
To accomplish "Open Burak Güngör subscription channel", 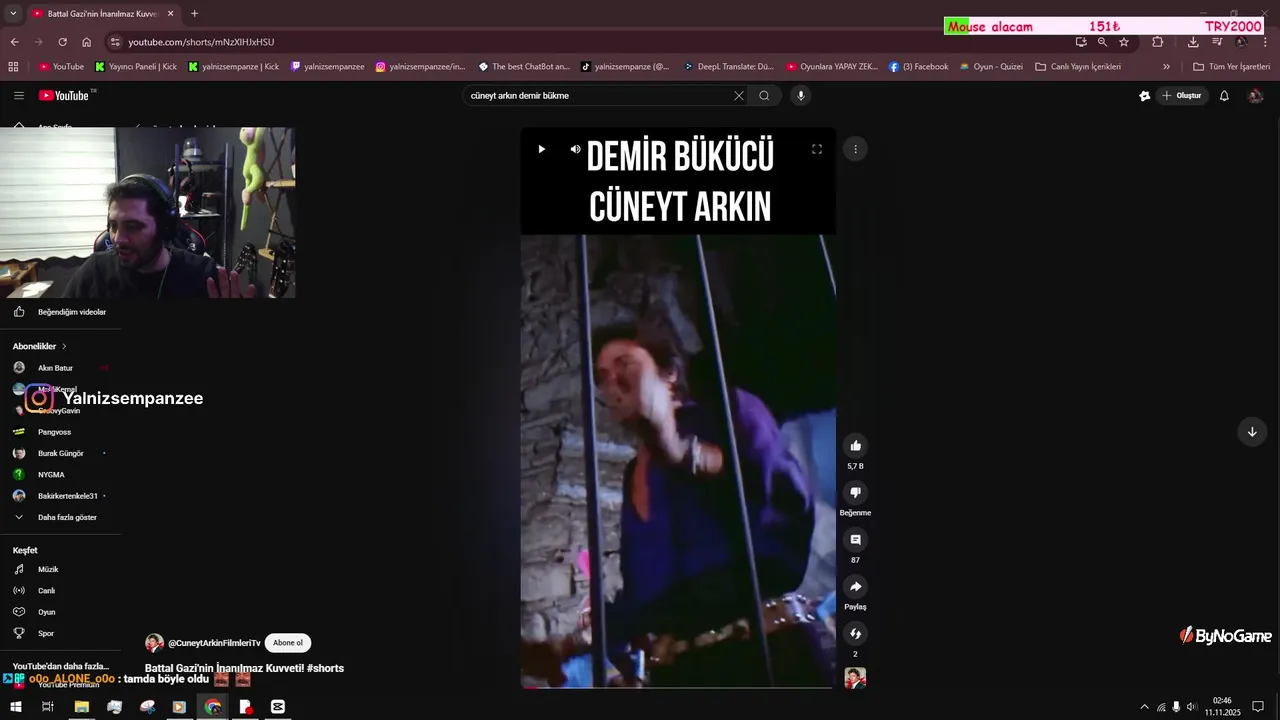I will pos(60,453).
